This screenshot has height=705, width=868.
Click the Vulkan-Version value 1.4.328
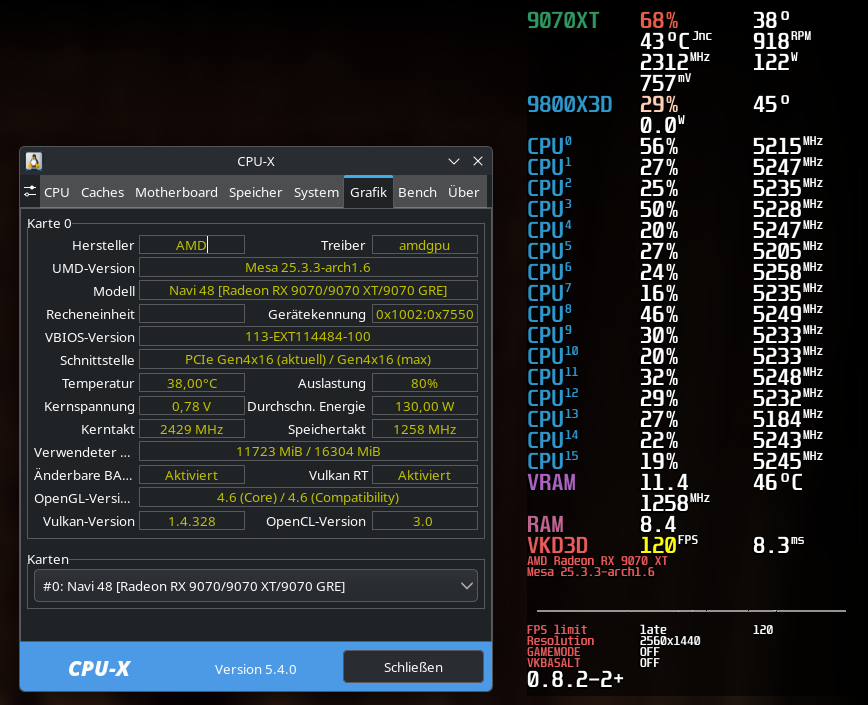coord(192,521)
